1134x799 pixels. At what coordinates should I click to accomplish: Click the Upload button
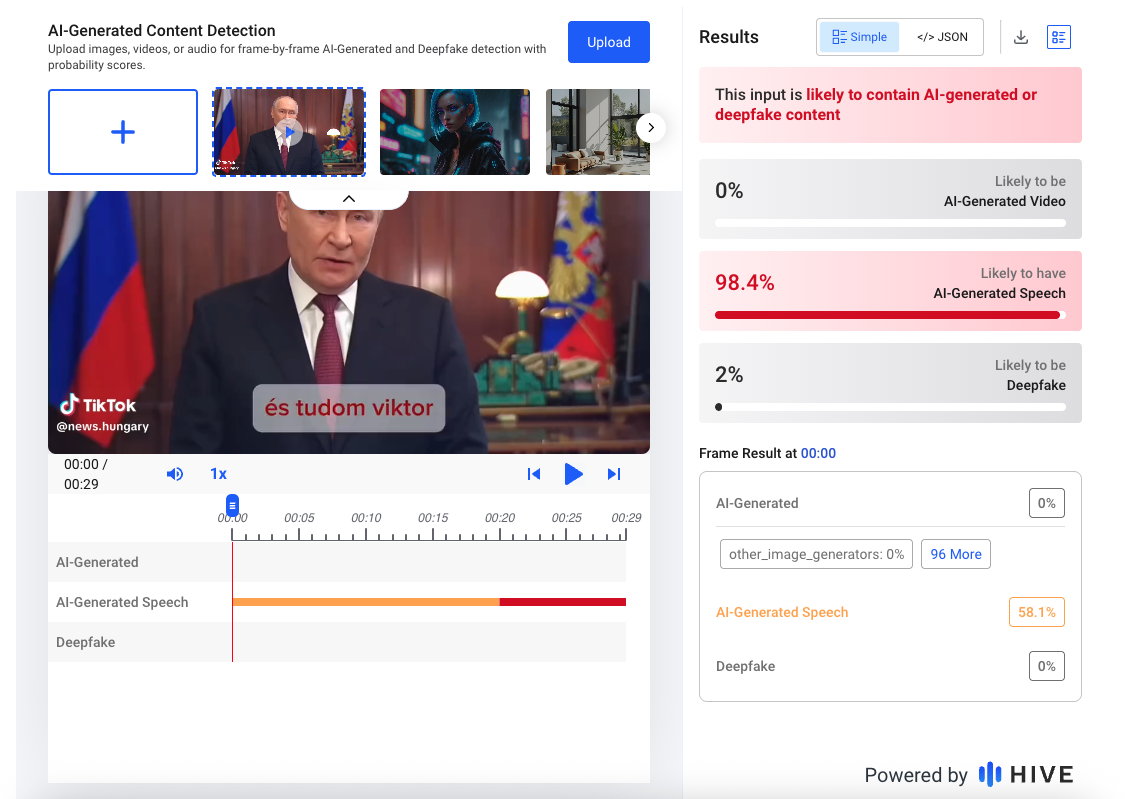coord(608,42)
